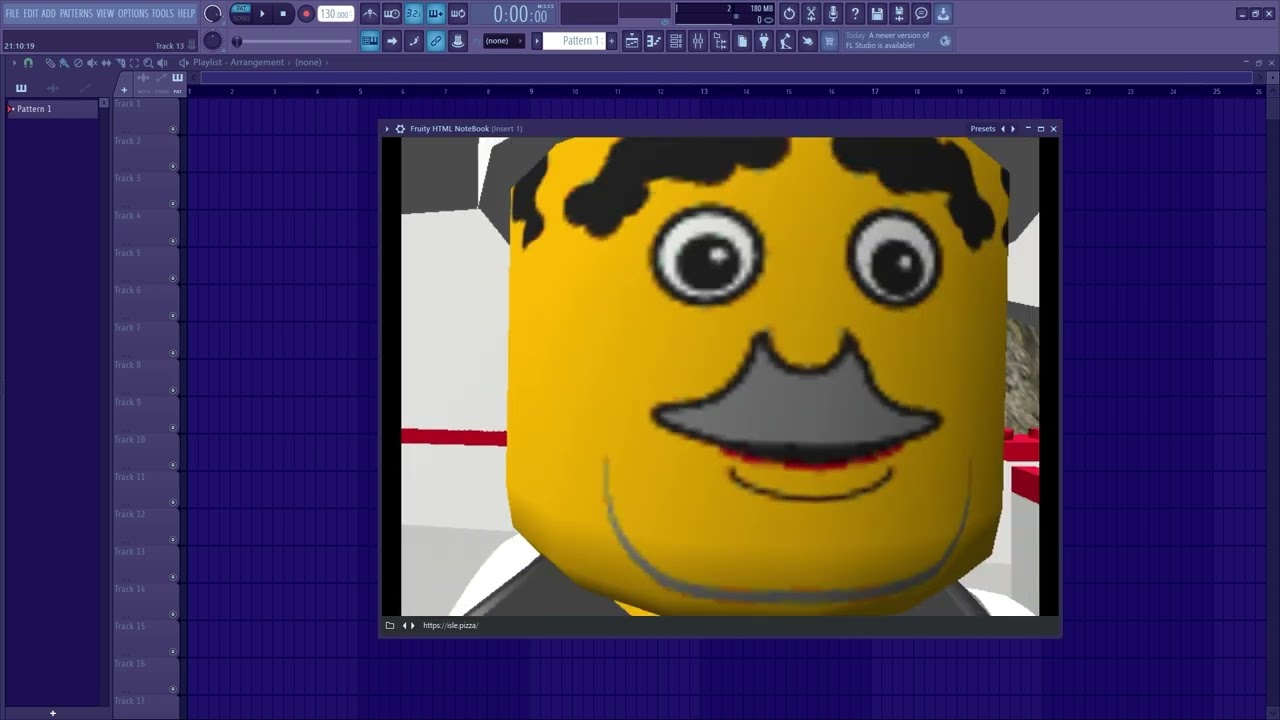Open the Mixer view icon
The width and height of the screenshot is (1280, 720).
pyautogui.click(x=698, y=41)
